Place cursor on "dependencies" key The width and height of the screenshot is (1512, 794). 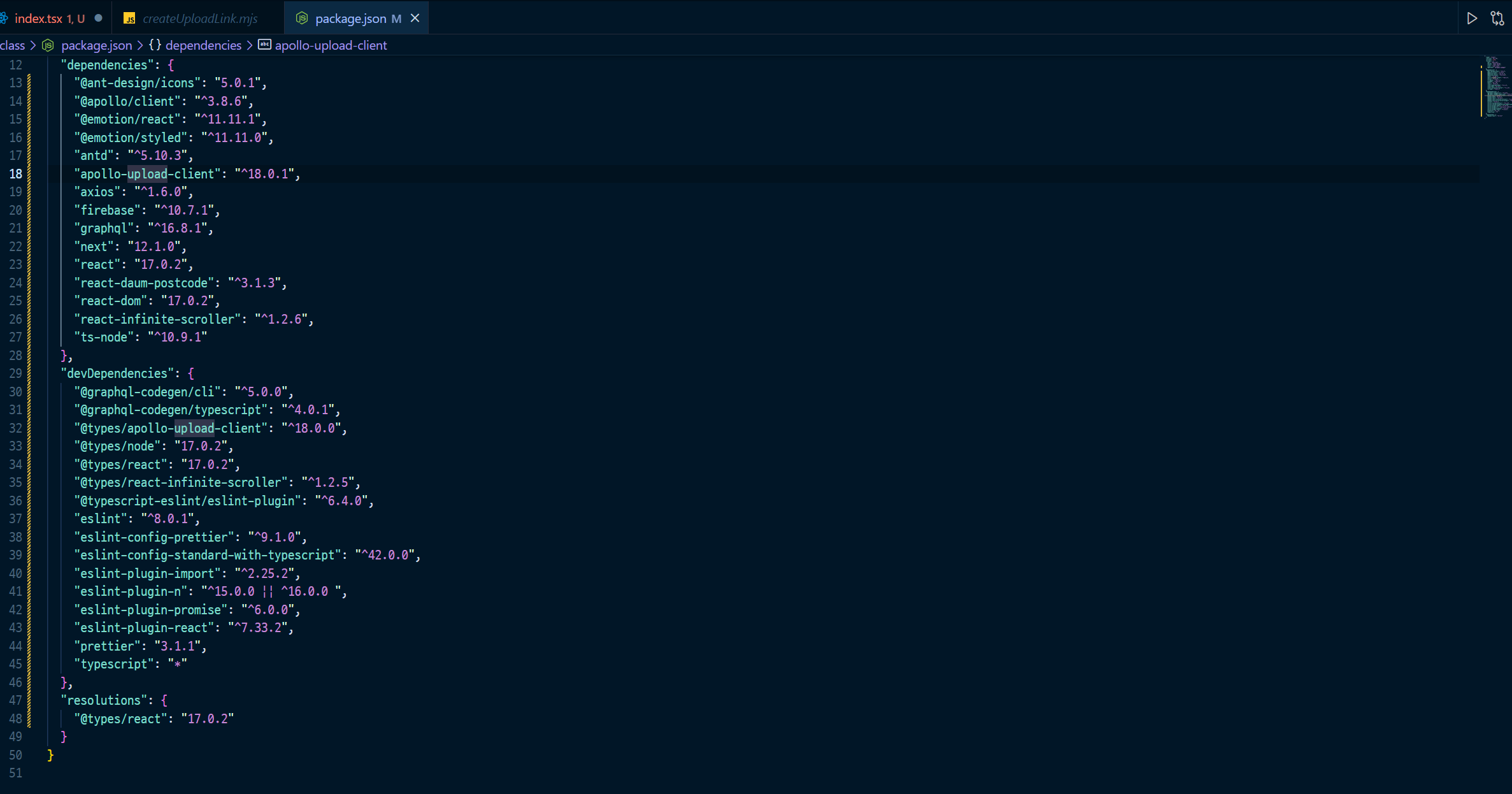coord(108,65)
